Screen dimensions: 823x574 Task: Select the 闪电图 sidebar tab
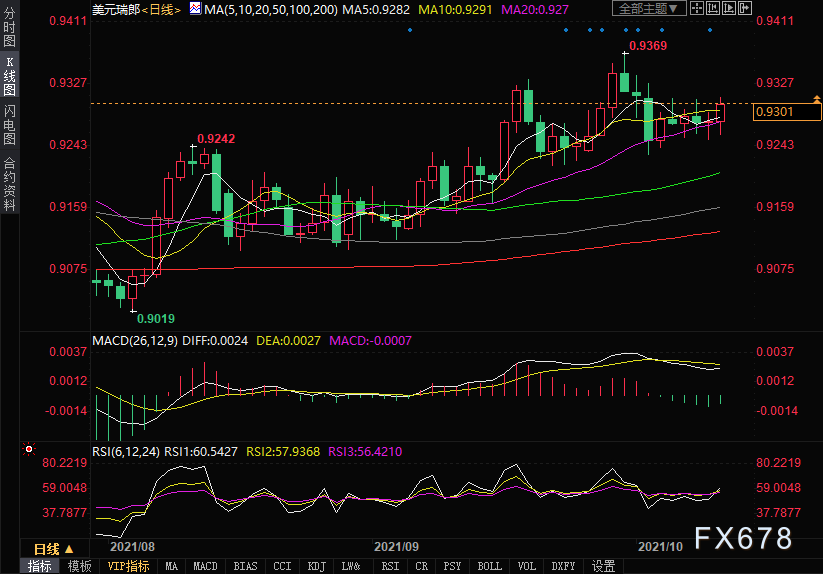tap(9, 124)
